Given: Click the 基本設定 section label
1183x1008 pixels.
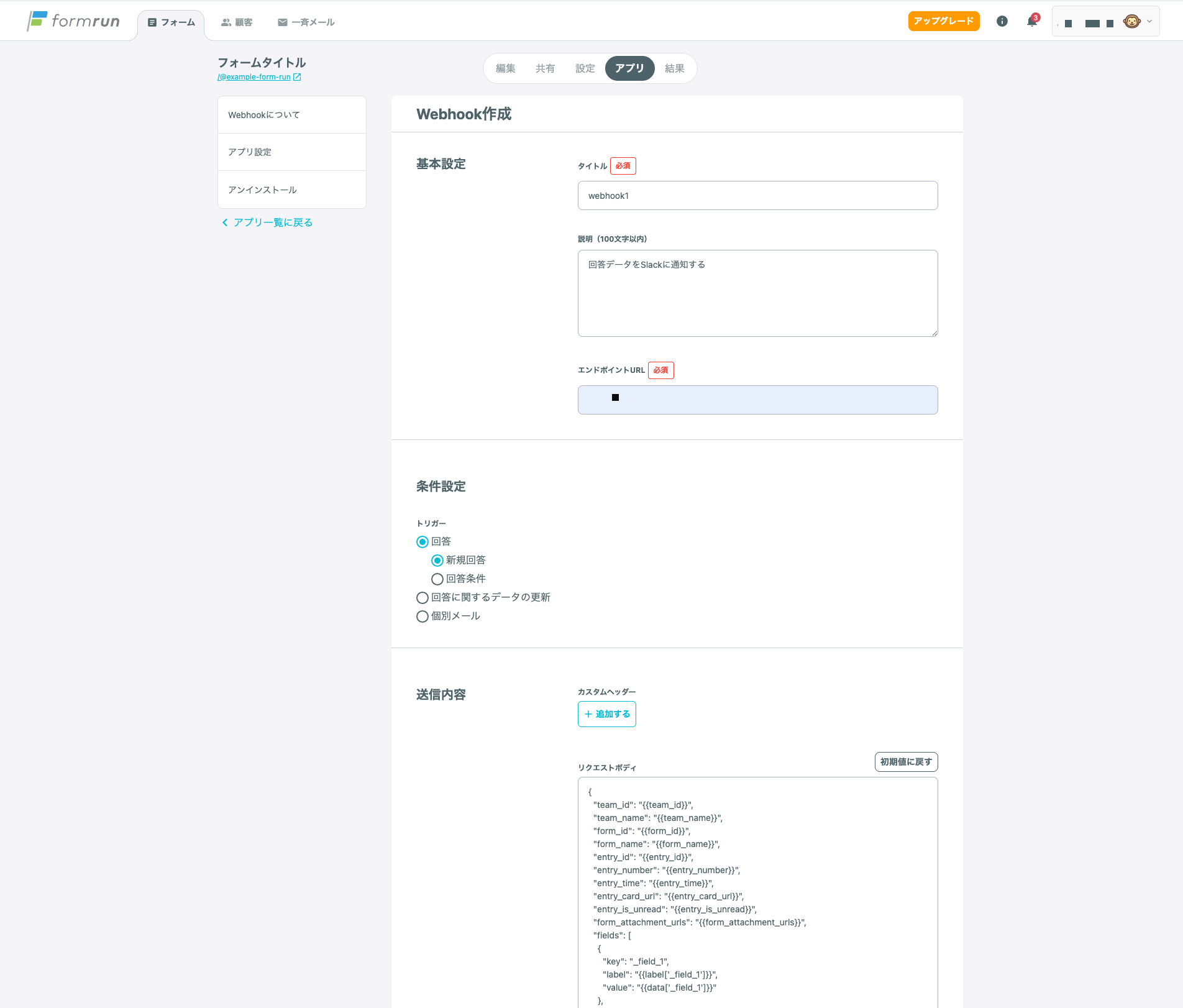Looking at the screenshot, I should pos(441,164).
